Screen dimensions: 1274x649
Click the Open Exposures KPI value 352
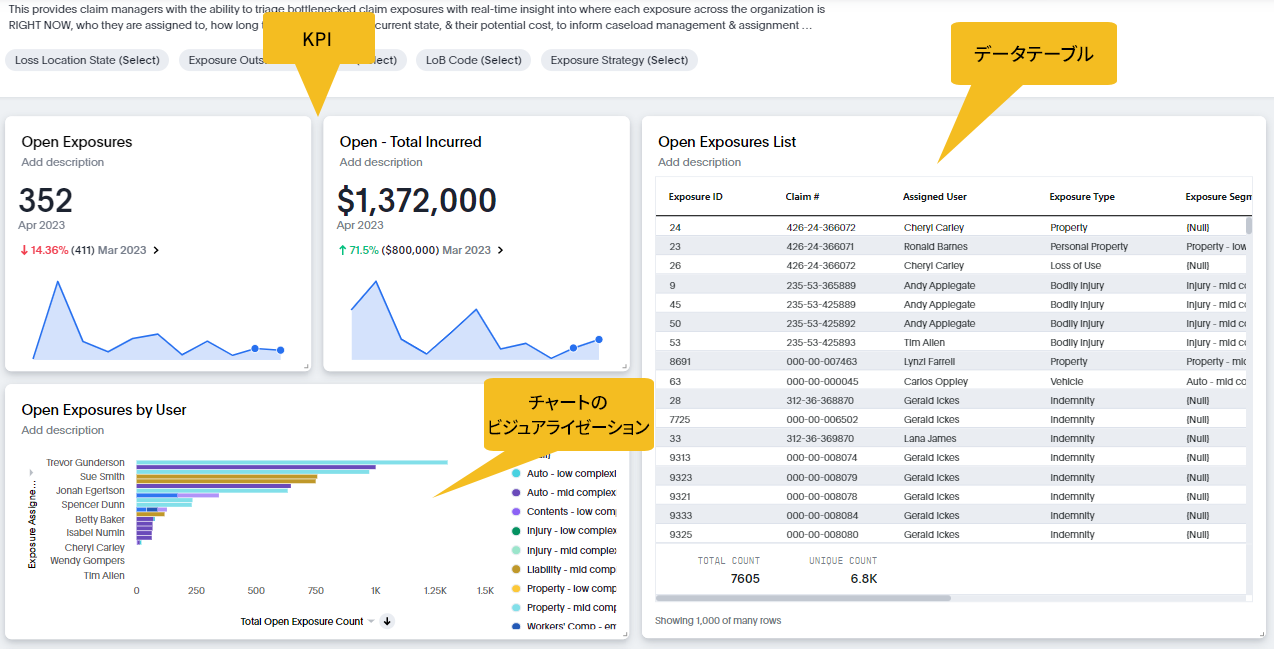pos(46,200)
